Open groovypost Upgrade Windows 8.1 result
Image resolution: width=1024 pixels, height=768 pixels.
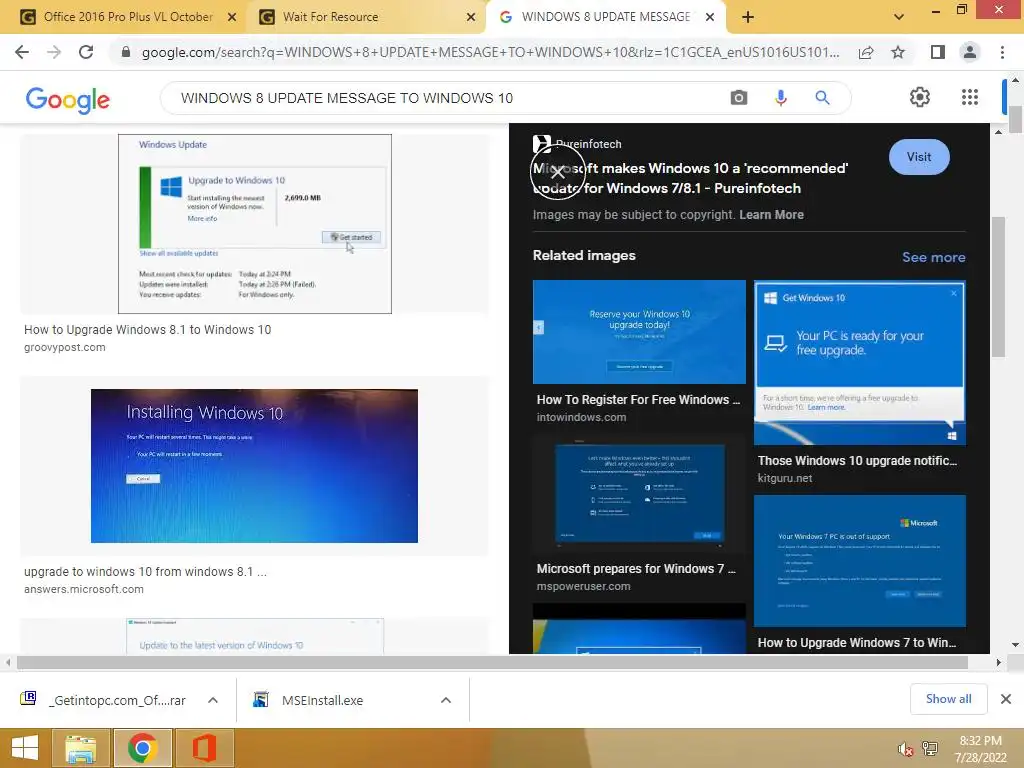click(148, 330)
